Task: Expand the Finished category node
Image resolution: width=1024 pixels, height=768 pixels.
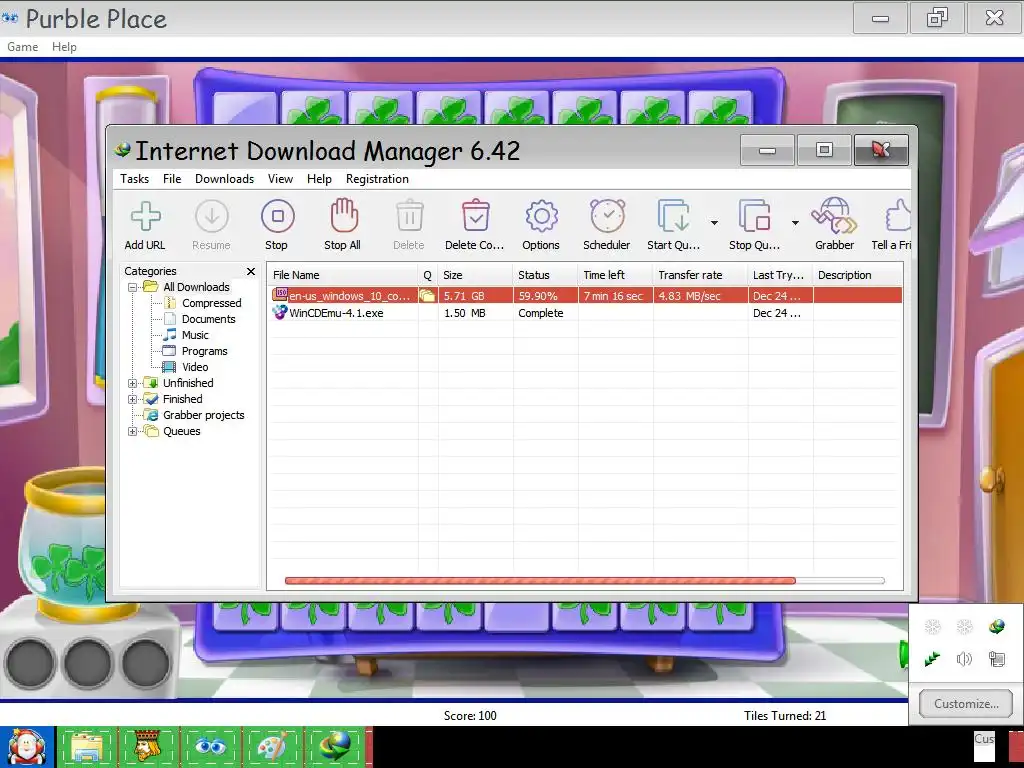Action: (x=133, y=399)
